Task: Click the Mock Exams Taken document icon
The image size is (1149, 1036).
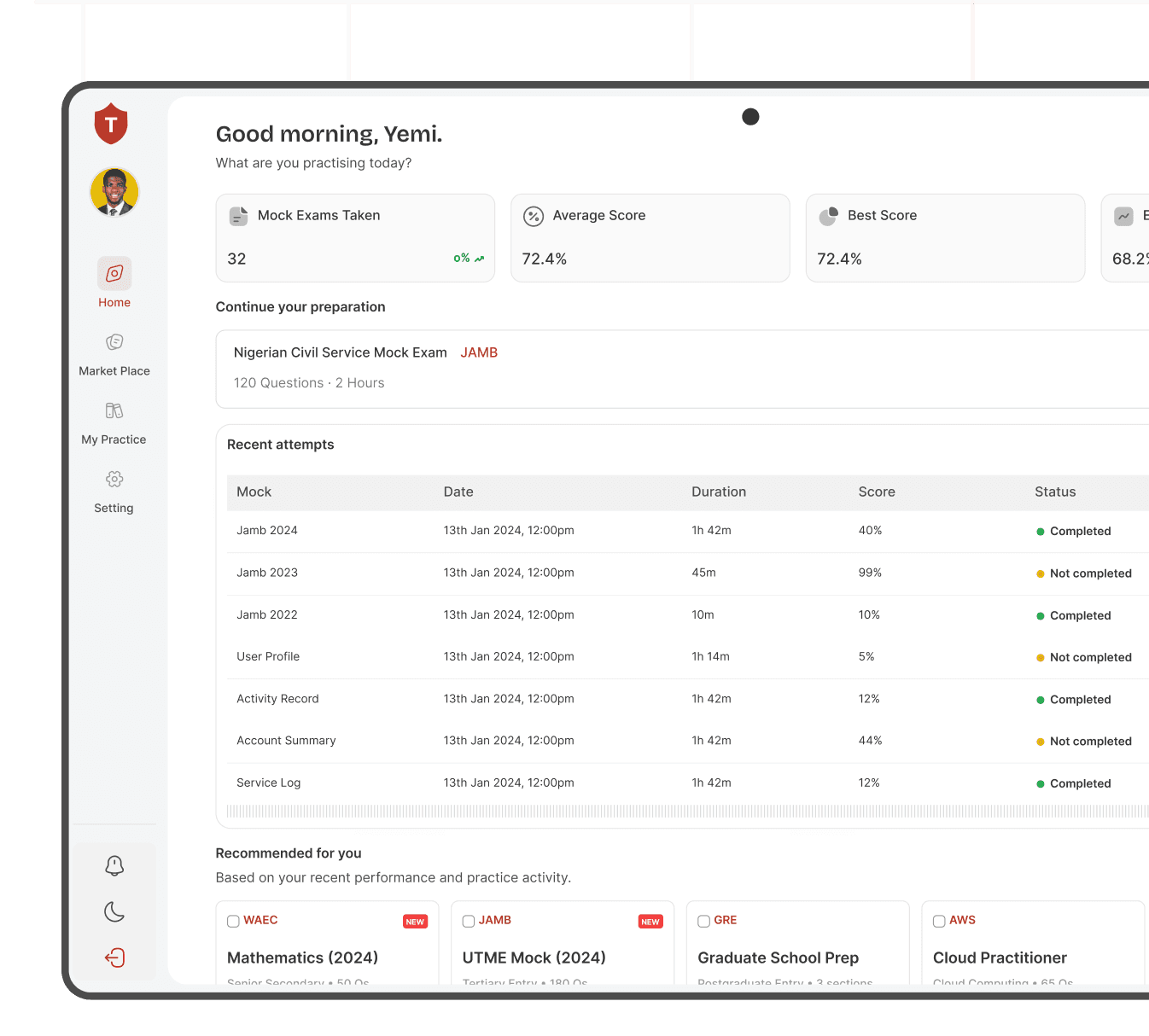Action: point(239,216)
